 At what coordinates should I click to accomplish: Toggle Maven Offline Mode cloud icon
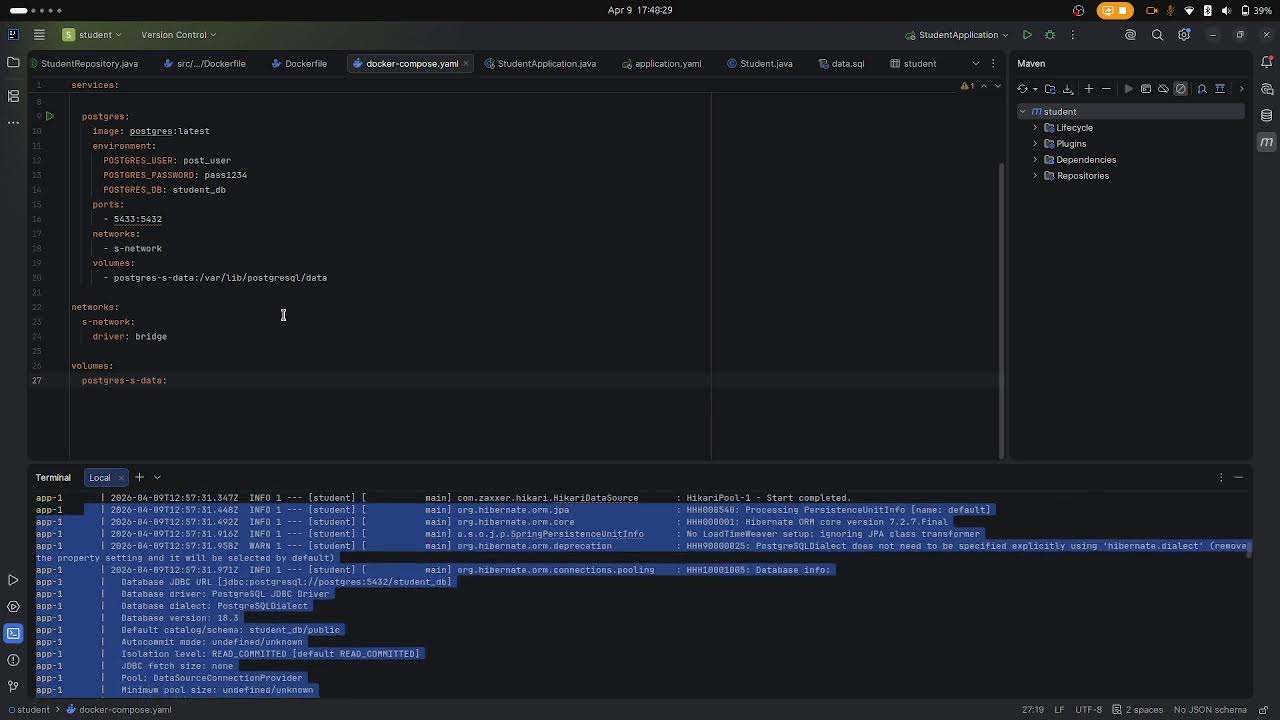point(1163,89)
